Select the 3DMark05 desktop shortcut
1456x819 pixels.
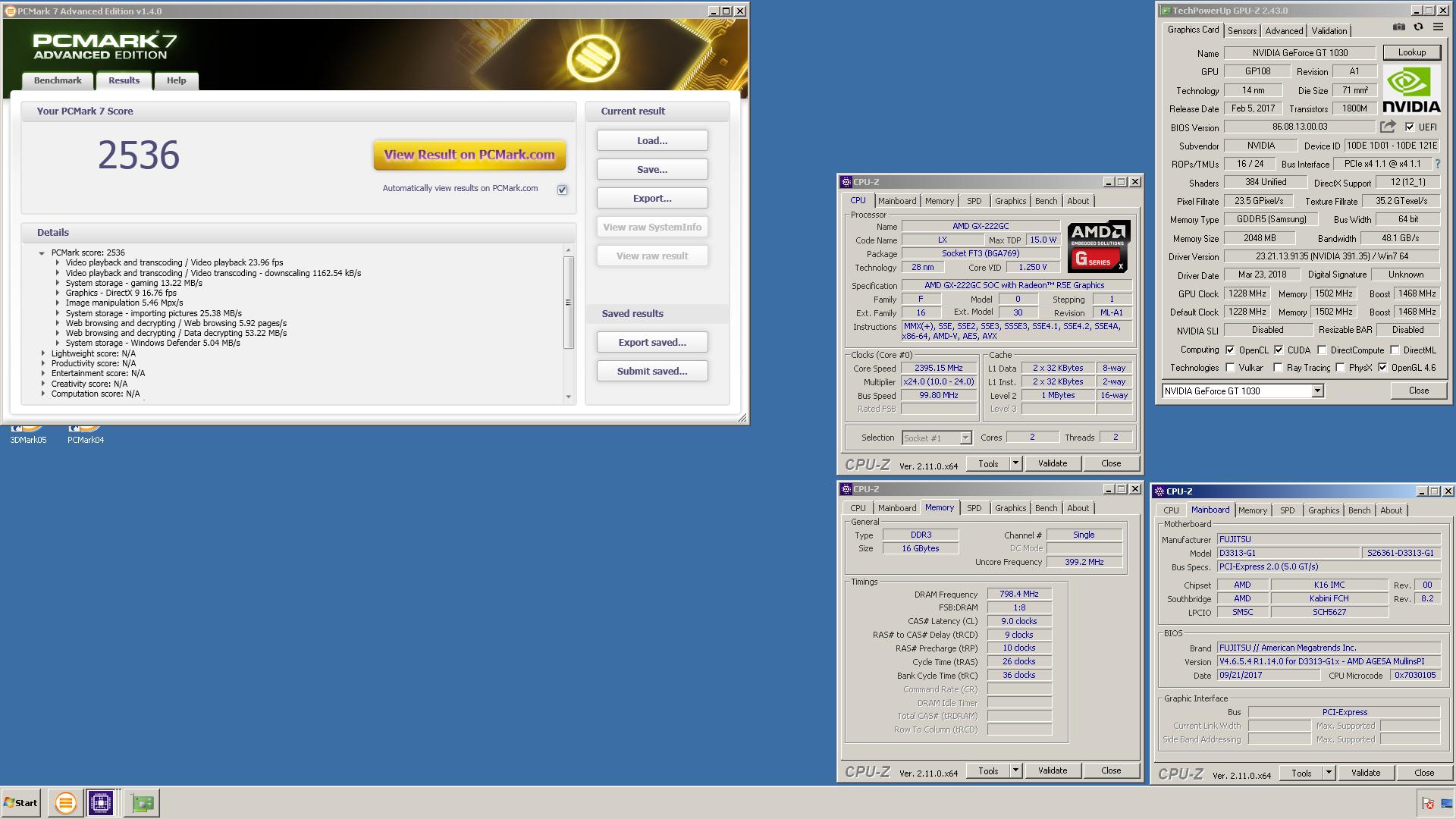pyautogui.click(x=28, y=435)
